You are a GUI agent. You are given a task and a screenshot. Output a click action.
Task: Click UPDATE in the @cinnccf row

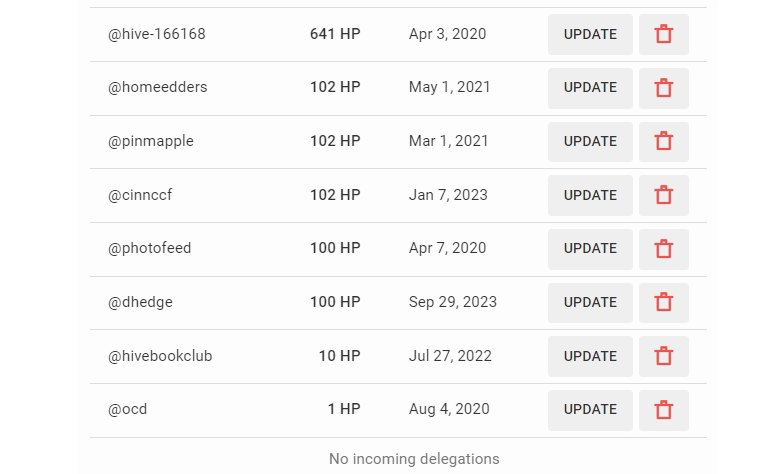[590, 196]
